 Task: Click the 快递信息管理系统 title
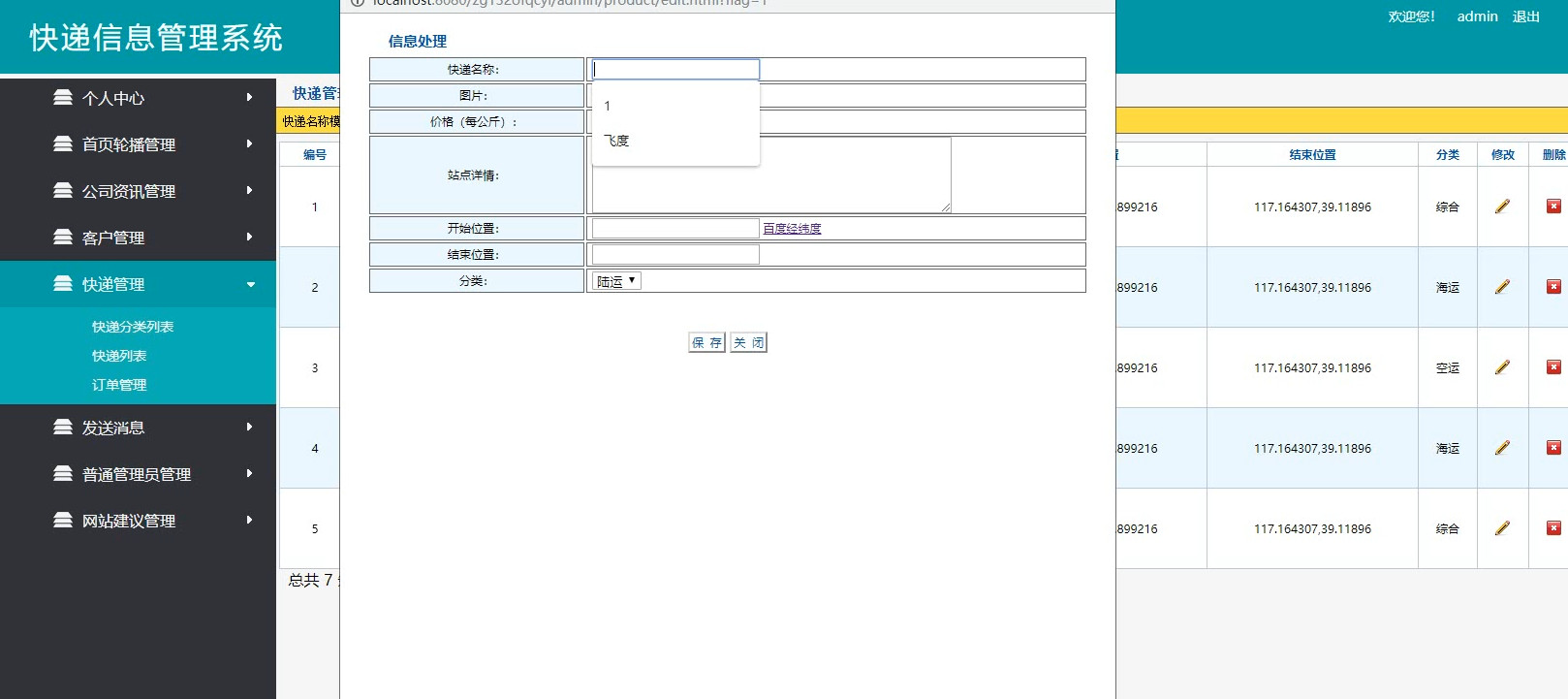156,38
